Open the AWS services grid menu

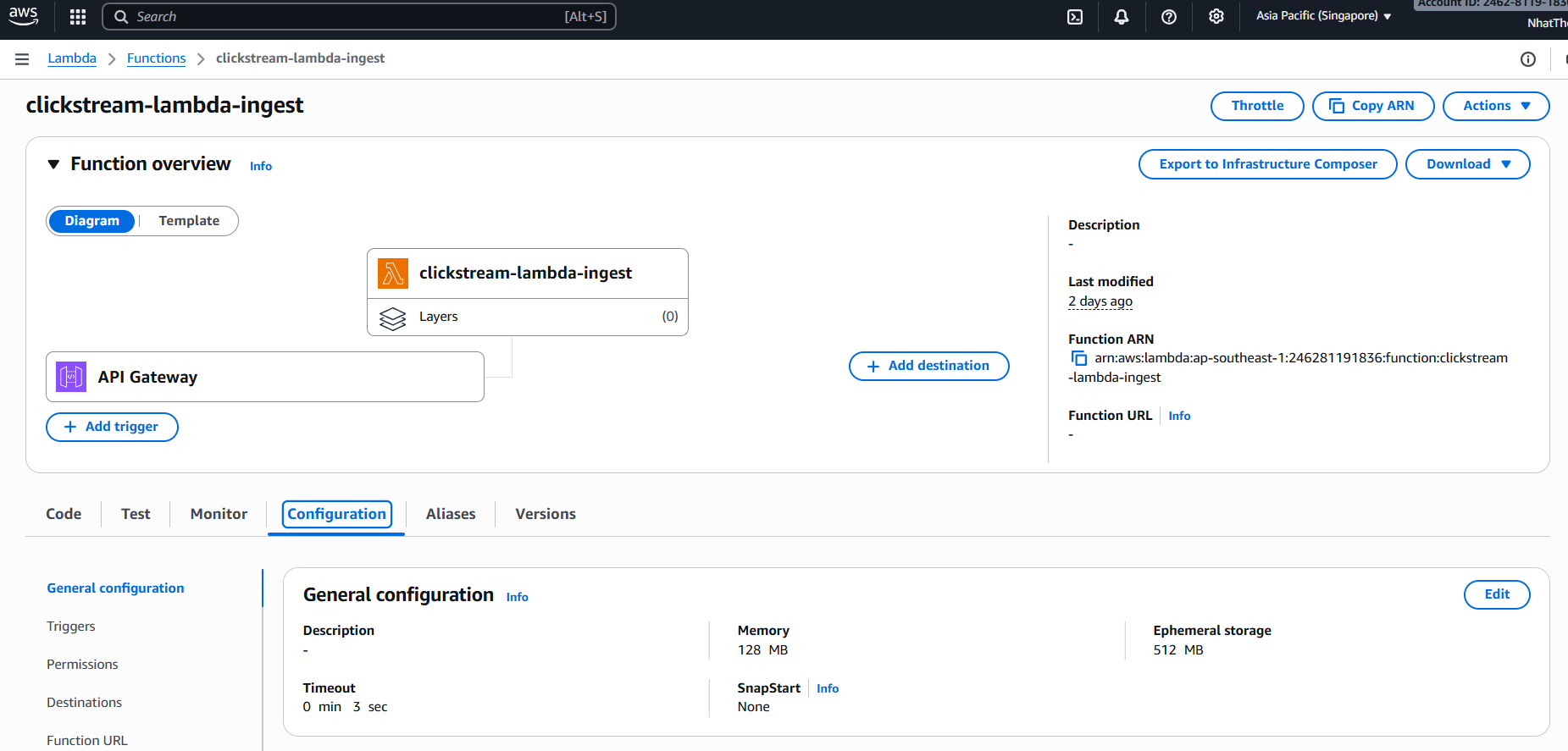click(78, 17)
